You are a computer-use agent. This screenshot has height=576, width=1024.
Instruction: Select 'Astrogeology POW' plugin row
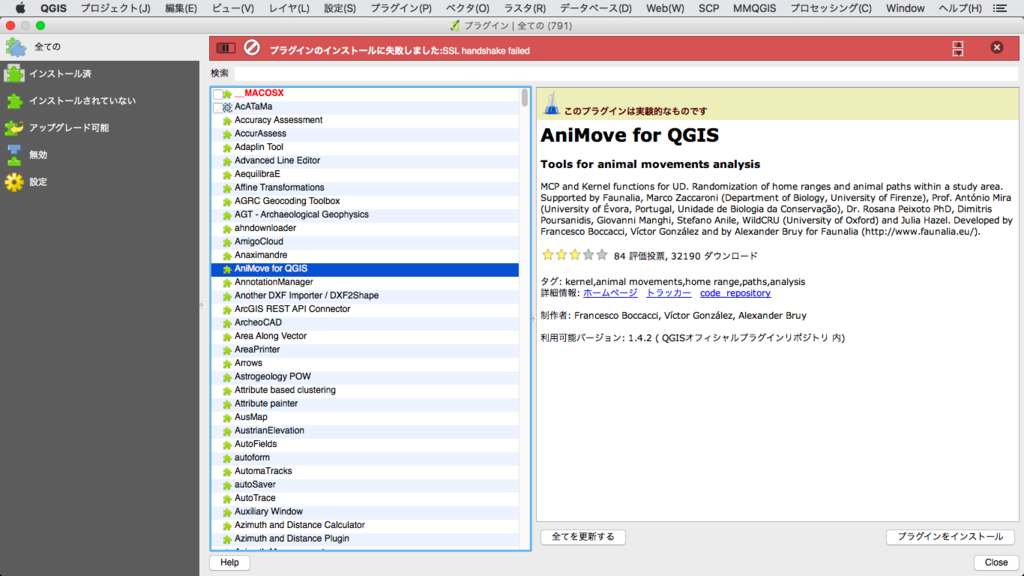365,377
